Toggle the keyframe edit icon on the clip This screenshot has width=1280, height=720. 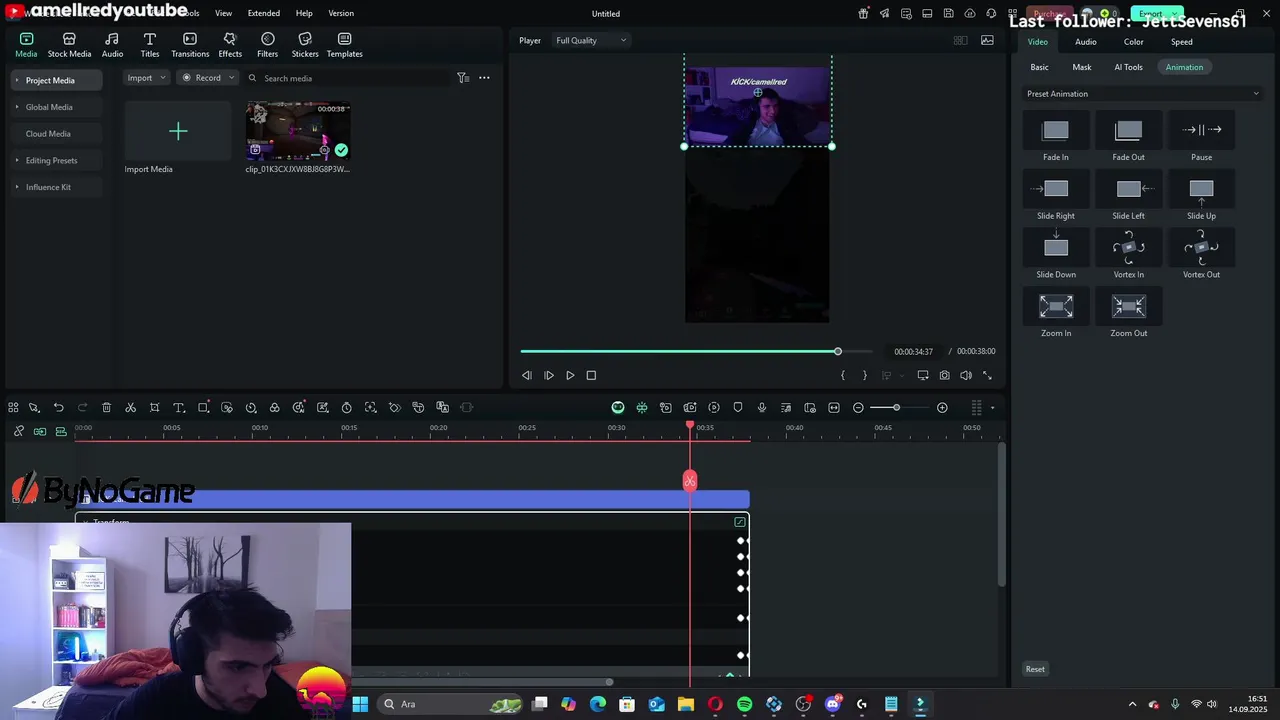click(739, 522)
